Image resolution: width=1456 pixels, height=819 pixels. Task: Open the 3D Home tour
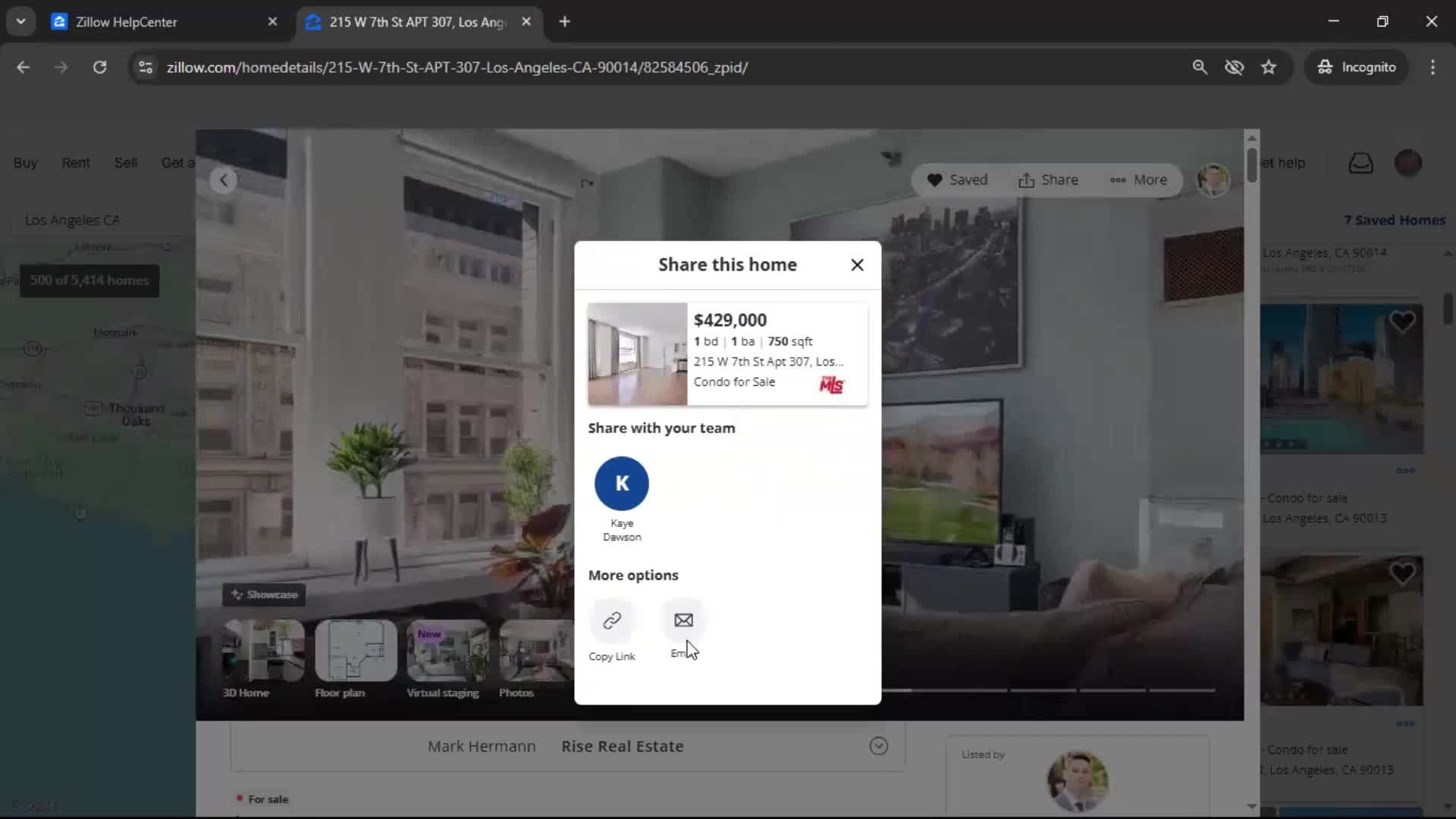coord(262,651)
